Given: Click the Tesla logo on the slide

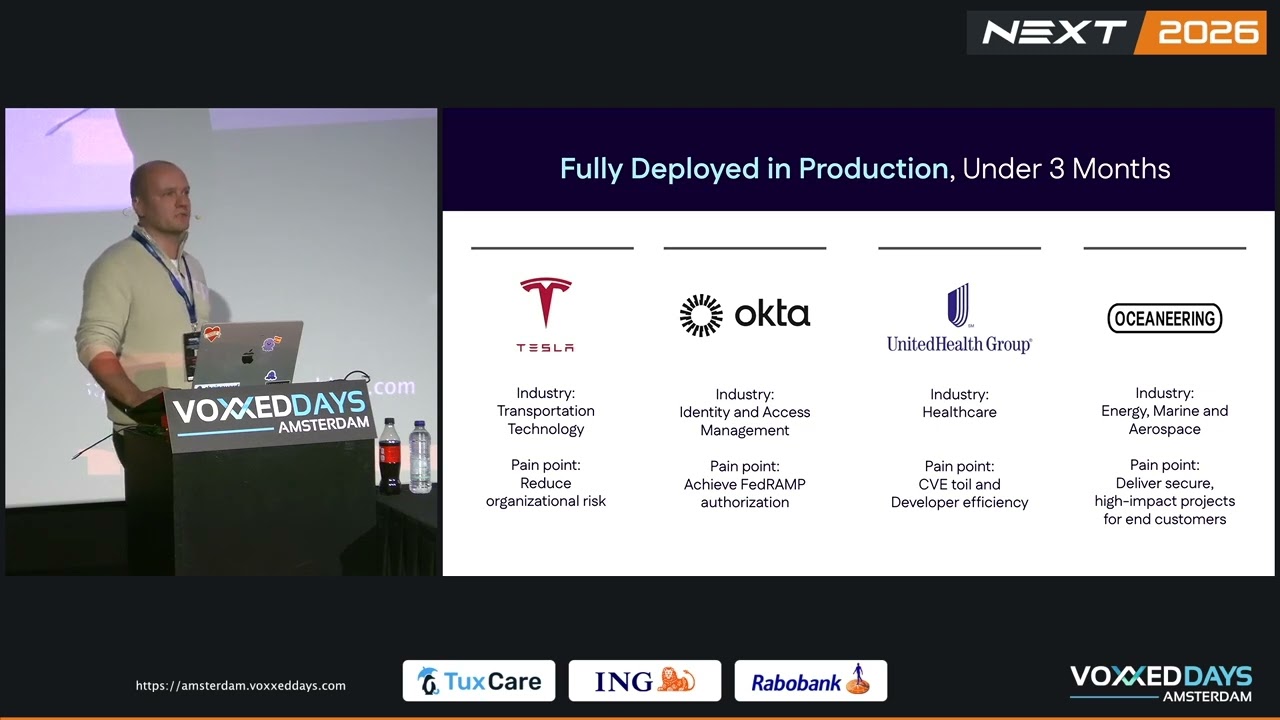Looking at the screenshot, I should 545,315.
